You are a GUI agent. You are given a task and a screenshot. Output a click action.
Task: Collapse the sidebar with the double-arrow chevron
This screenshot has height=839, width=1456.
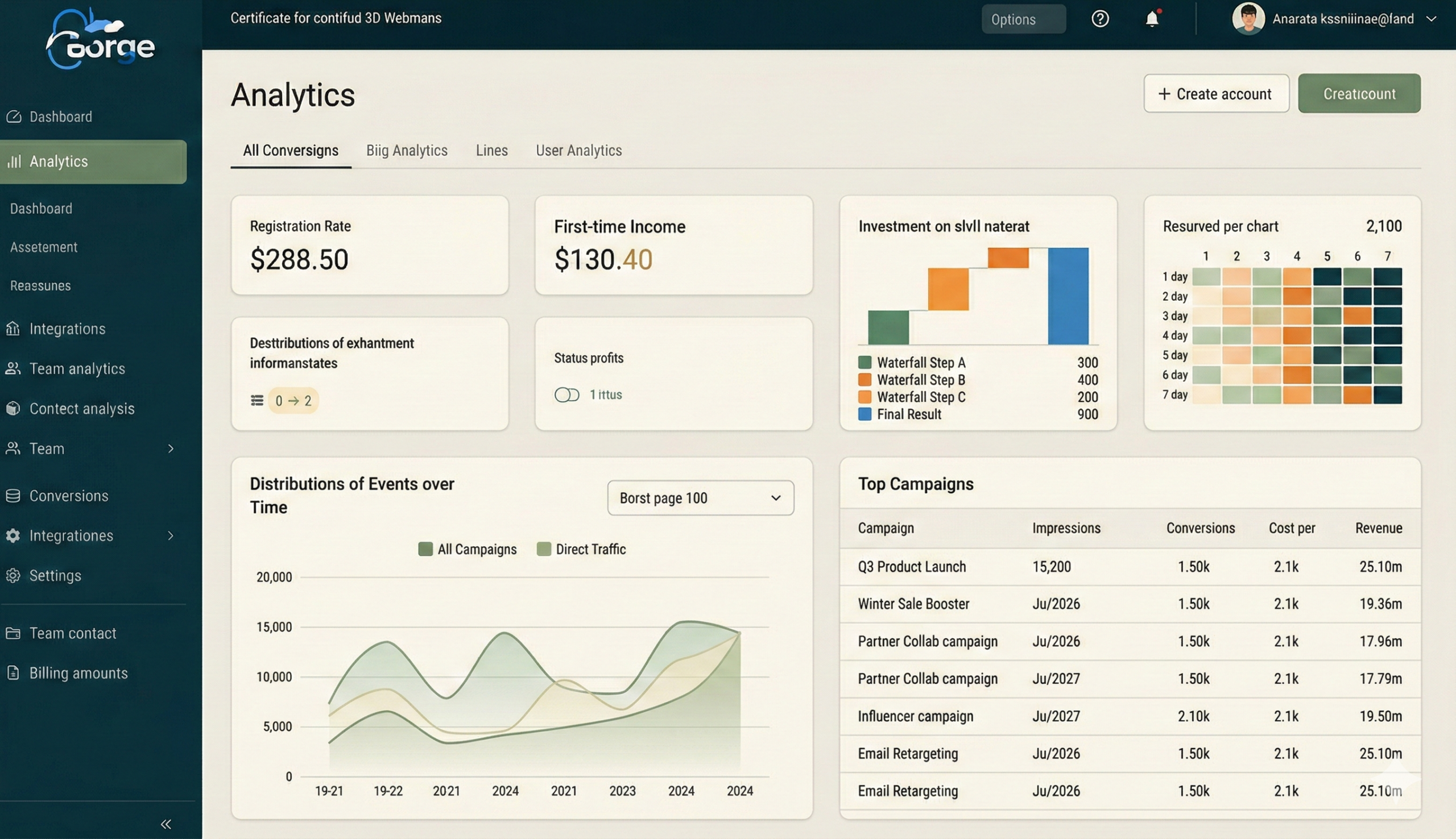coord(166,824)
